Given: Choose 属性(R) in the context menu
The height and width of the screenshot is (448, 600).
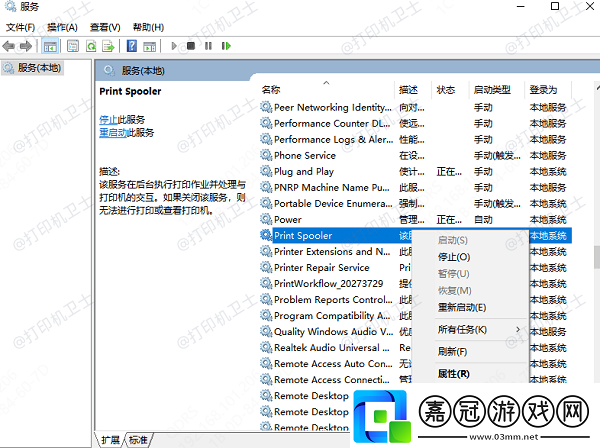Looking at the screenshot, I should (453, 374).
